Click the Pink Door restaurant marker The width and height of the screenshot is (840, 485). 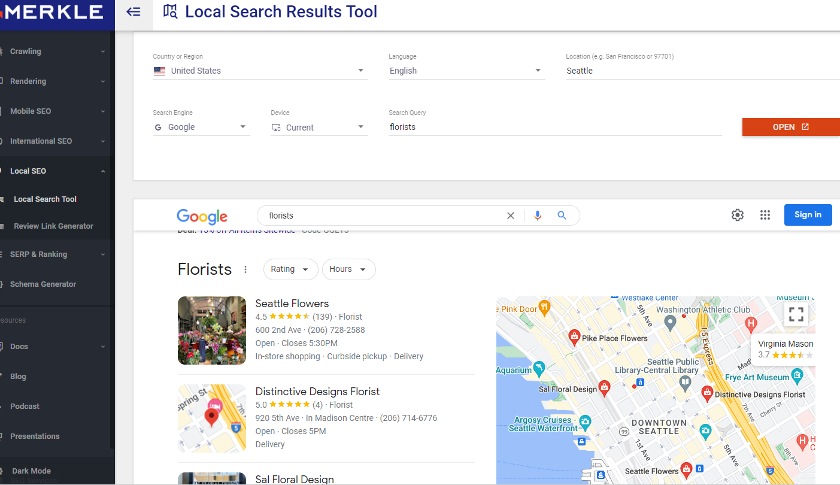point(544,307)
